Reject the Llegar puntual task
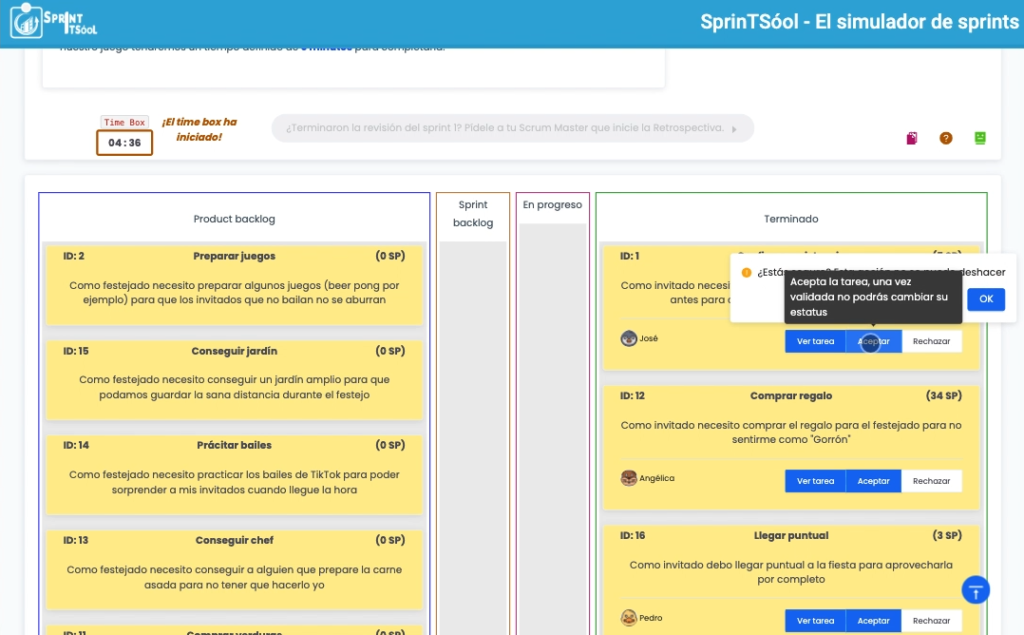1024x635 pixels. click(931, 621)
